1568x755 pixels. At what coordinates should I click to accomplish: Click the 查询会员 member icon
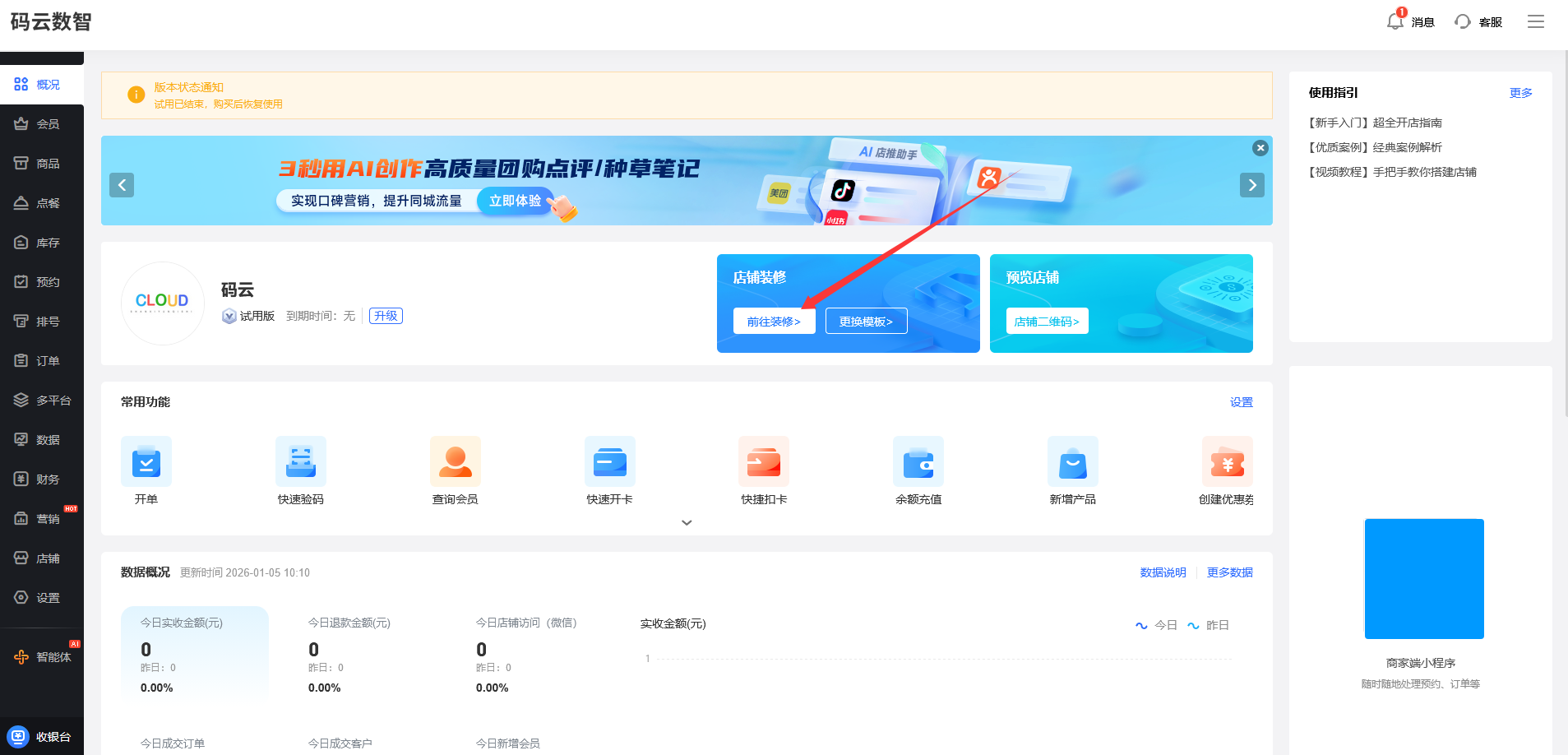tap(455, 462)
